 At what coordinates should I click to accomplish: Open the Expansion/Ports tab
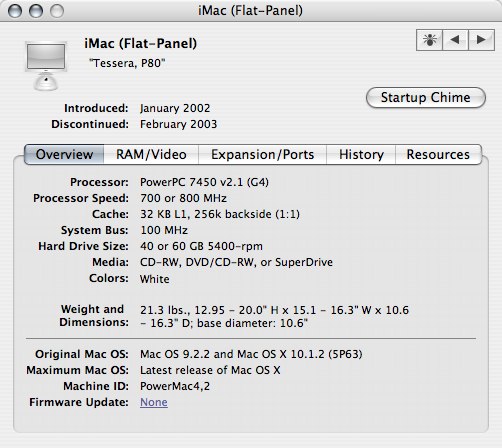(x=262, y=154)
